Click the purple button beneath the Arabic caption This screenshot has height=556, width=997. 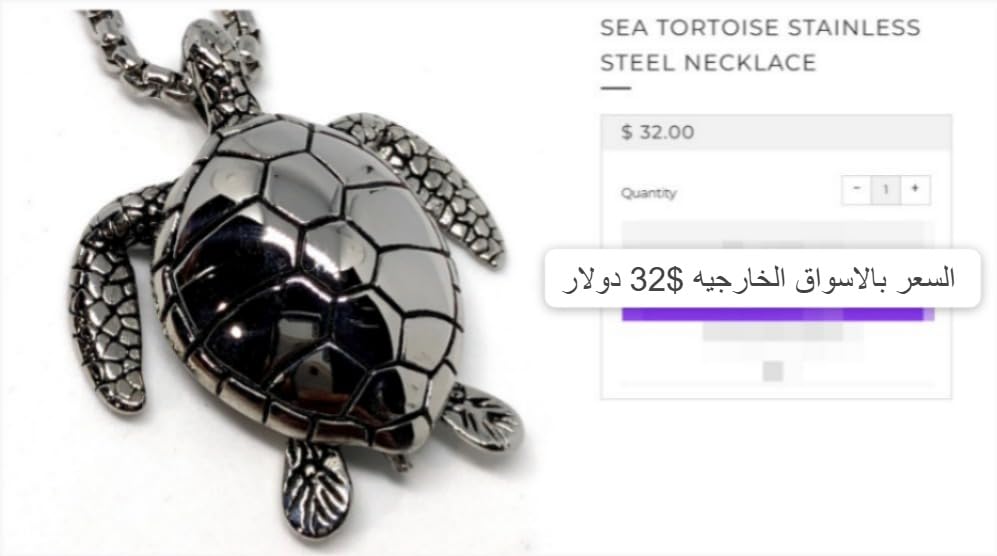pos(778,314)
